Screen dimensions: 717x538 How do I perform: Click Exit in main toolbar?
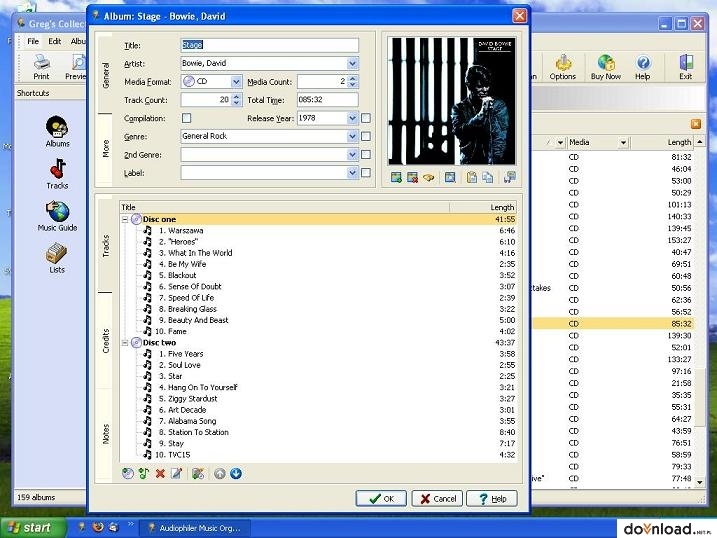pos(685,67)
